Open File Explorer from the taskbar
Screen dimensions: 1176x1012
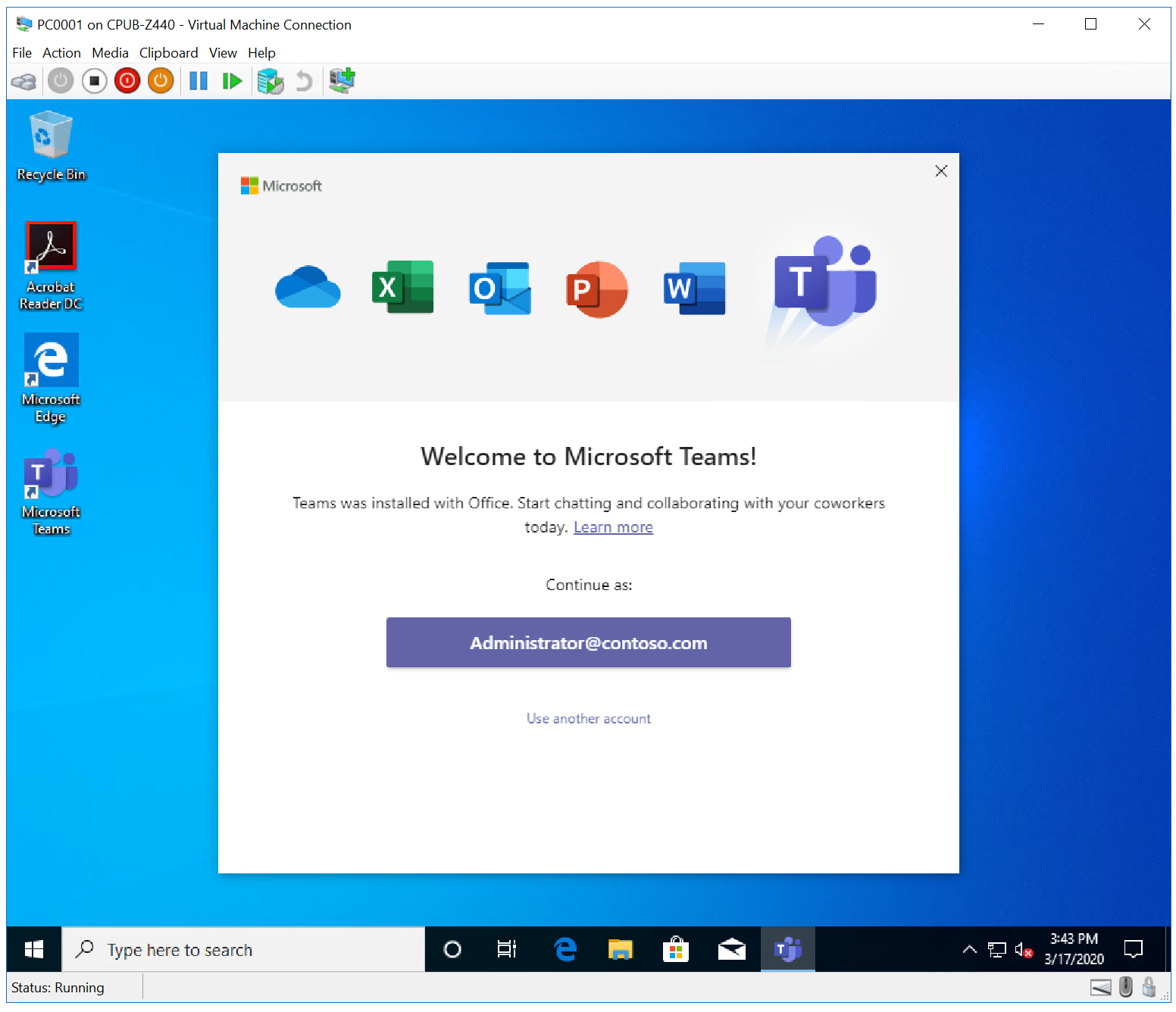[x=621, y=950]
